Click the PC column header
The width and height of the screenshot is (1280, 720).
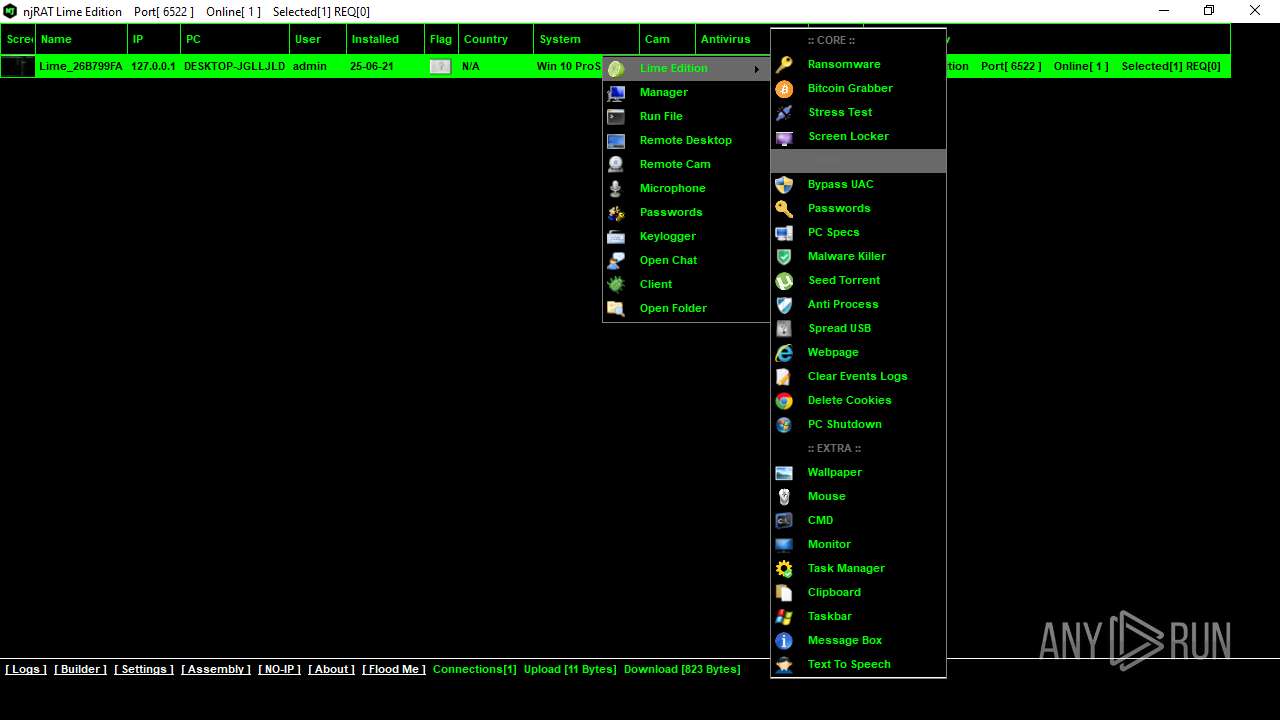pyautogui.click(x=234, y=39)
